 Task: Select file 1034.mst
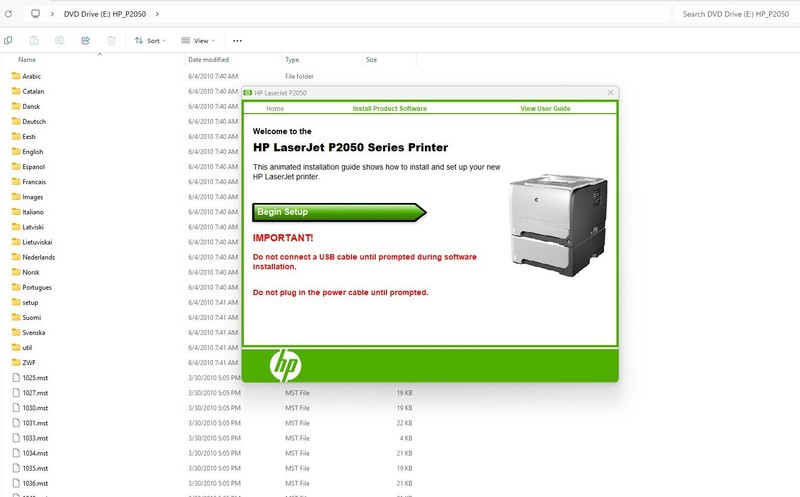(x=35, y=453)
